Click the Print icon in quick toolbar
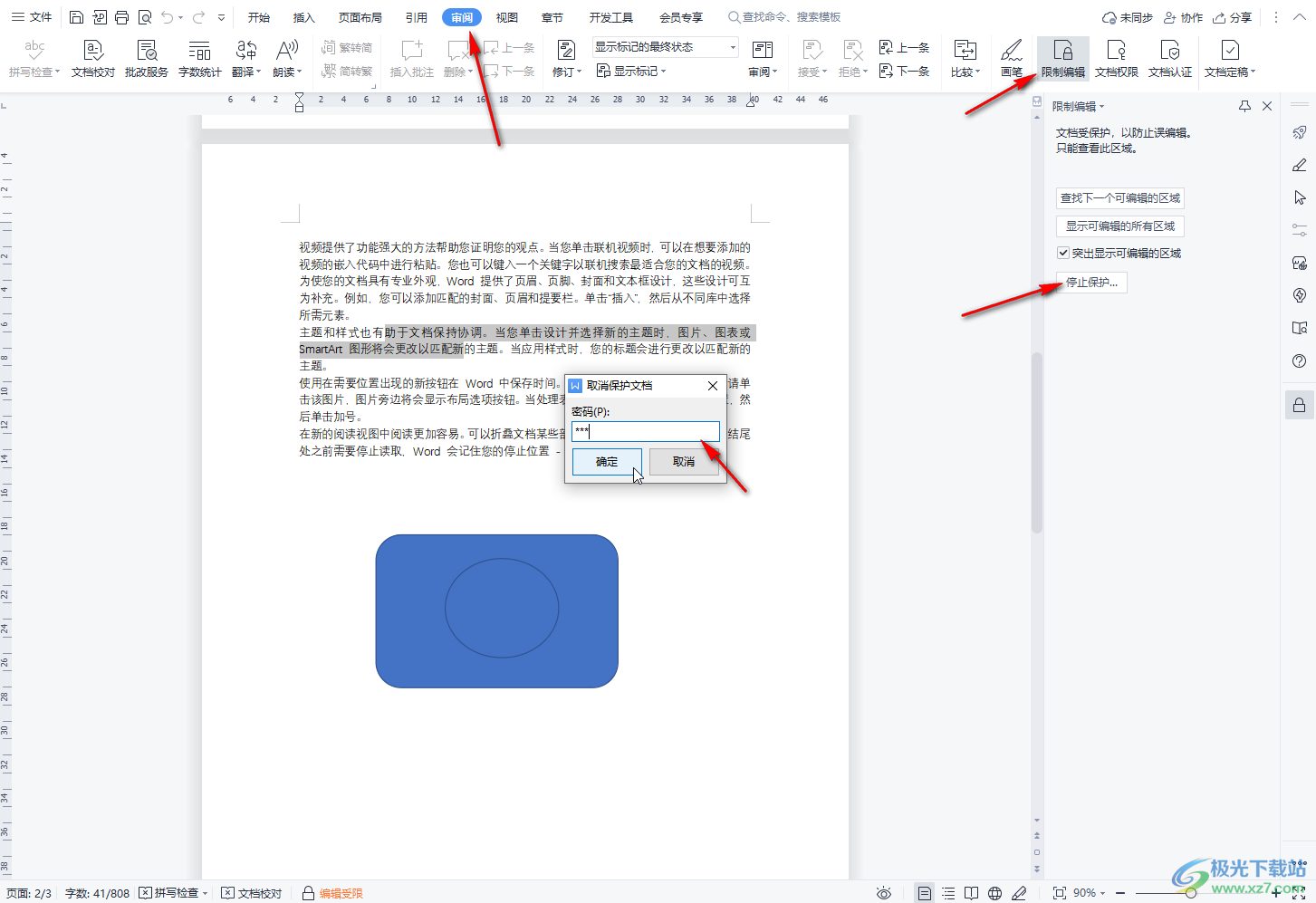 121,17
